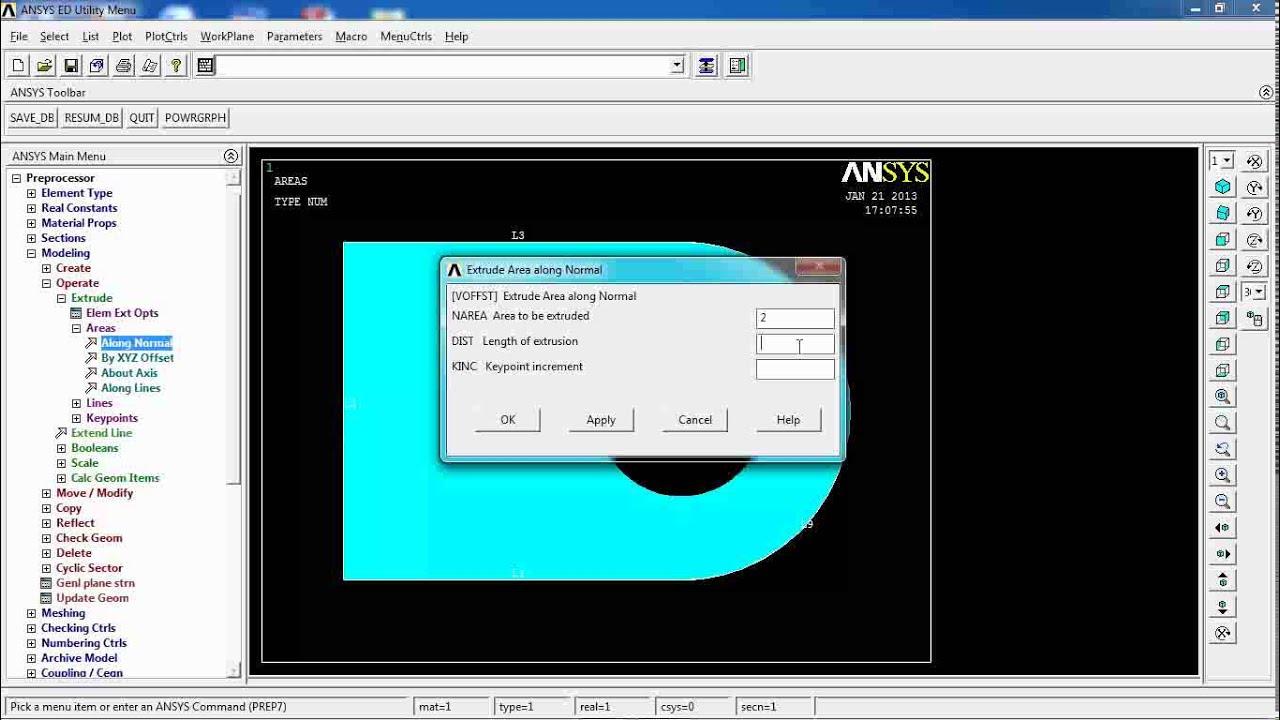The height and width of the screenshot is (720, 1280).
Task: Click the Zoom In plus magnifier icon
Action: pyautogui.click(x=1222, y=475)
